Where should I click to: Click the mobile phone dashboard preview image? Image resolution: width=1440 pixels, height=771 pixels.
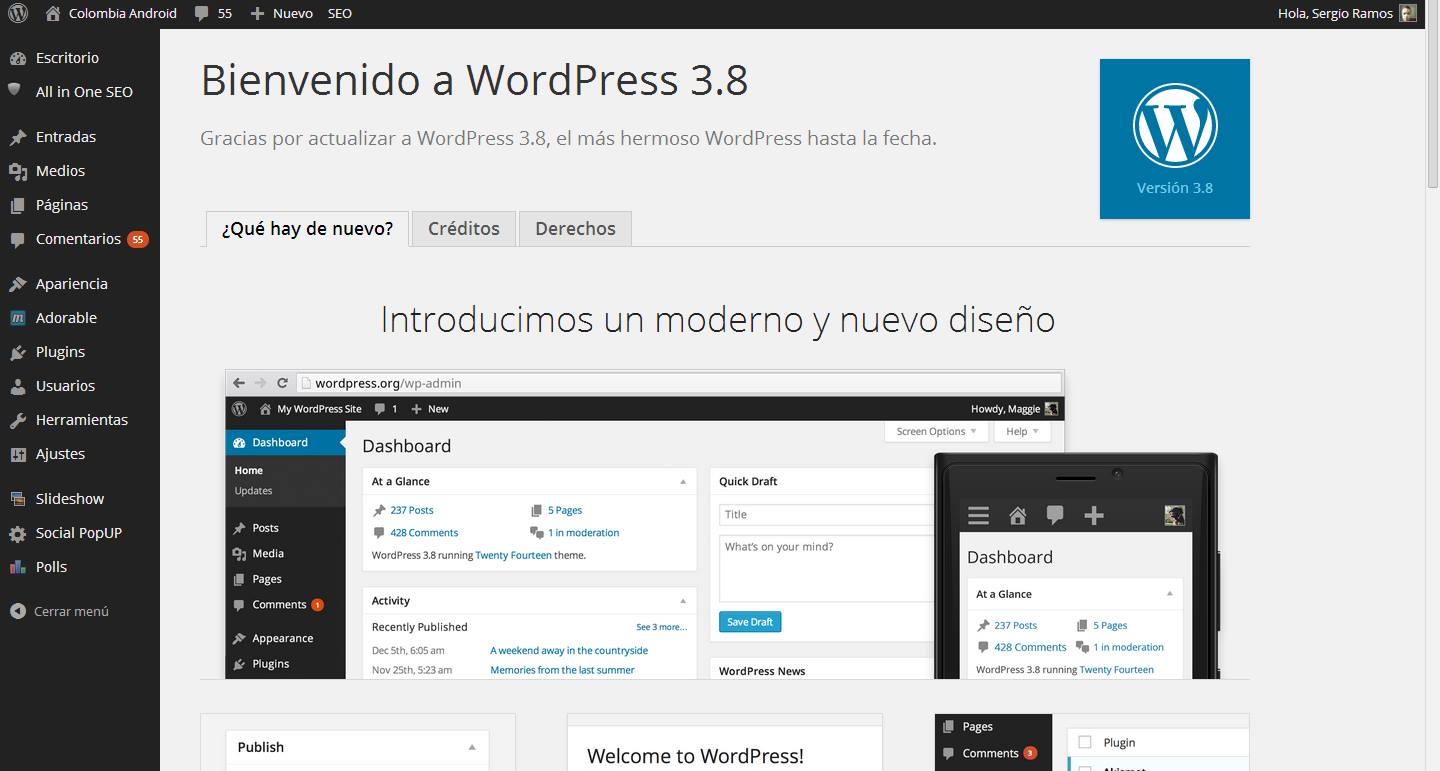(1078, 566)
